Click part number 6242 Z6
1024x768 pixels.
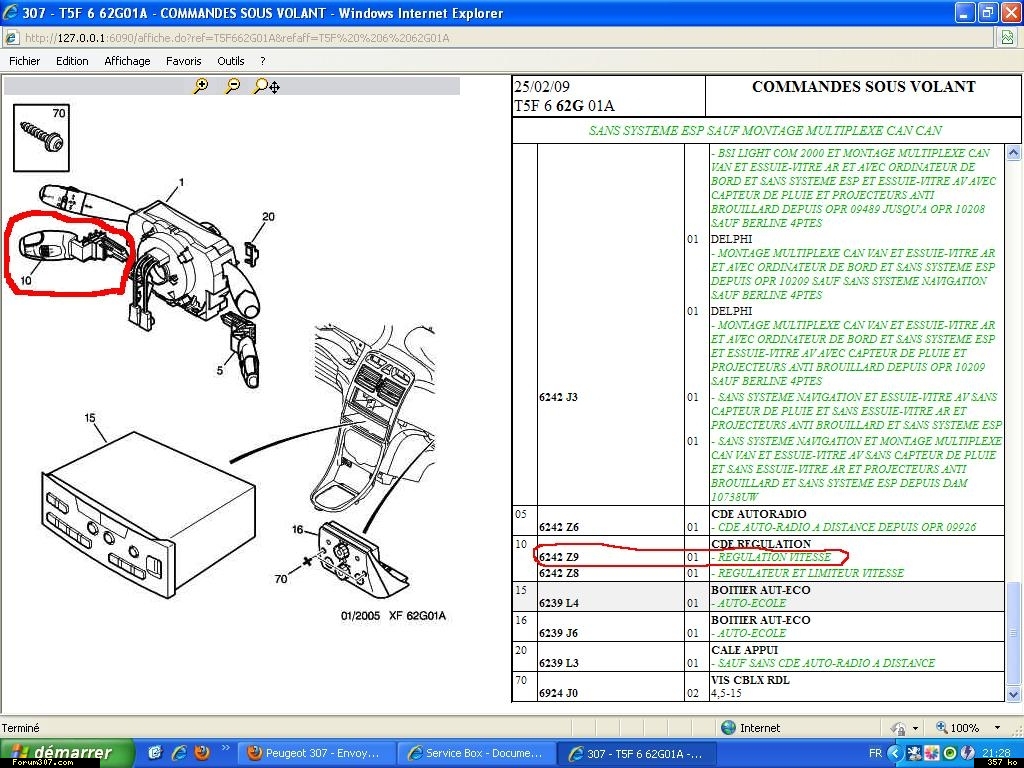point(559,527)
